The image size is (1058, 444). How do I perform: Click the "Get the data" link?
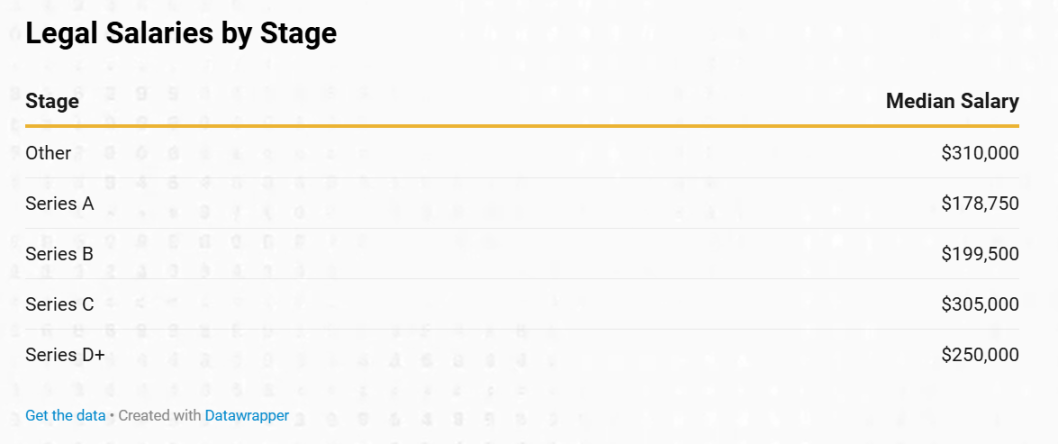coord(65,415)
